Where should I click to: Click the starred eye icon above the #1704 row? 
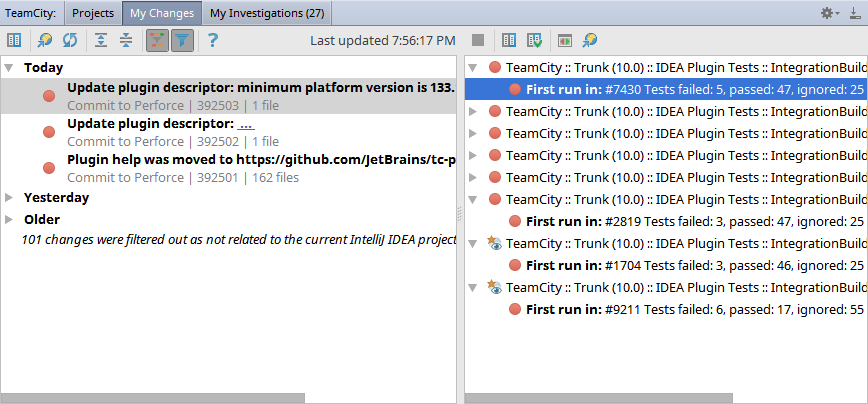pos(494,242)
